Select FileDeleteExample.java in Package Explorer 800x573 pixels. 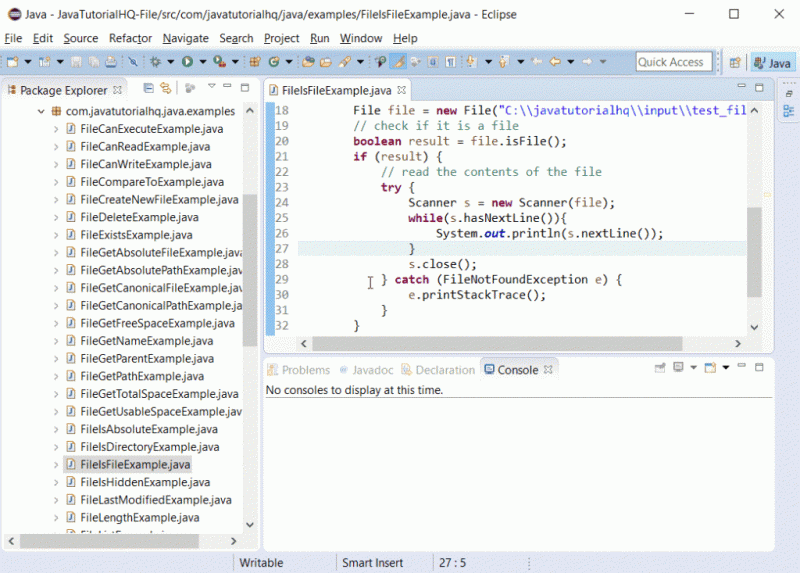pyautogui.click(x=139, y=217)
